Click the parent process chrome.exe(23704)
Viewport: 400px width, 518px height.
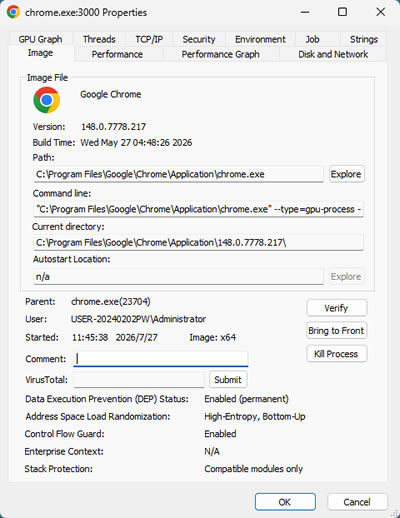111,302
